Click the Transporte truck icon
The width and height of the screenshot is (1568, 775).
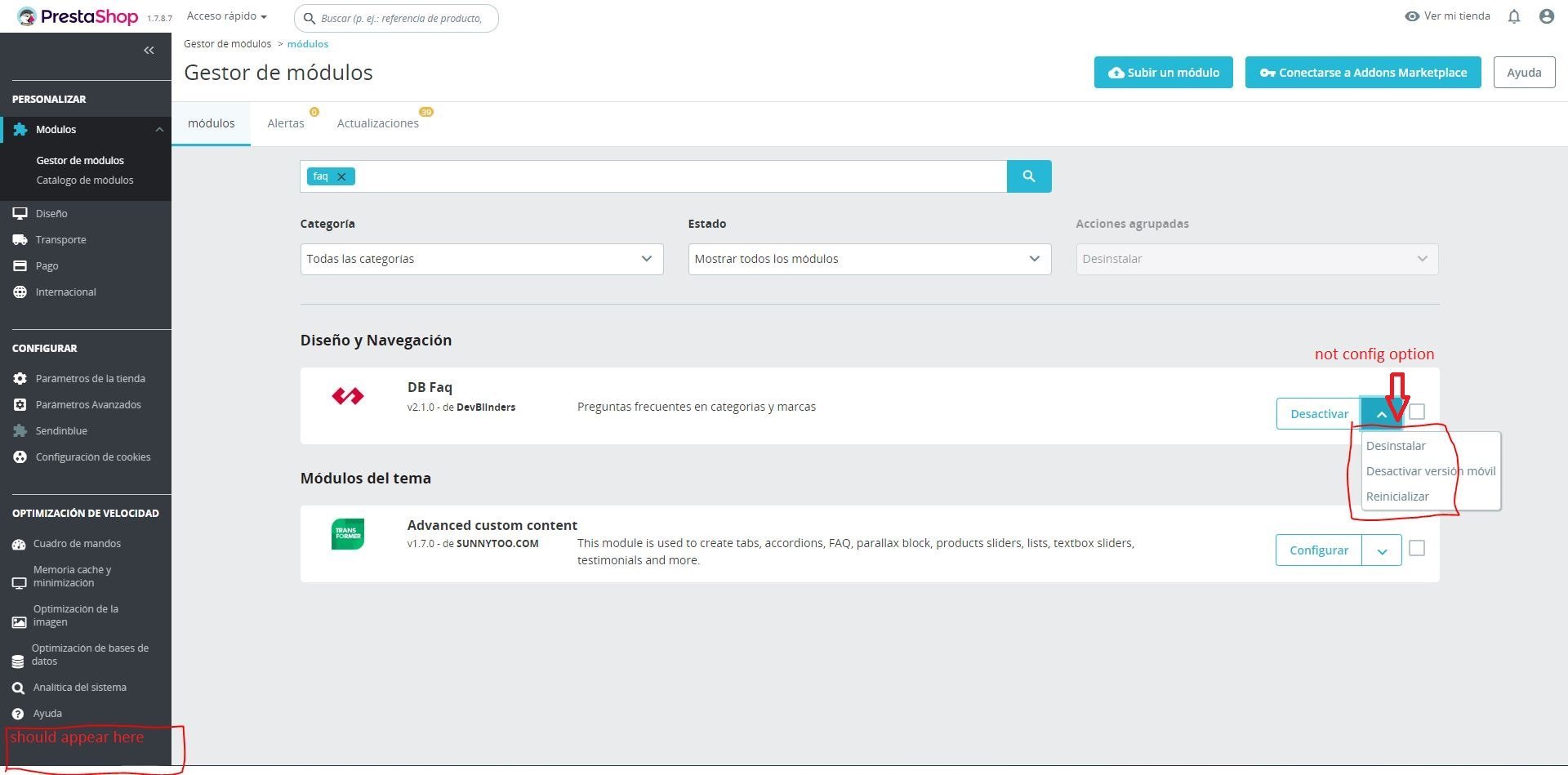point(20,239)
